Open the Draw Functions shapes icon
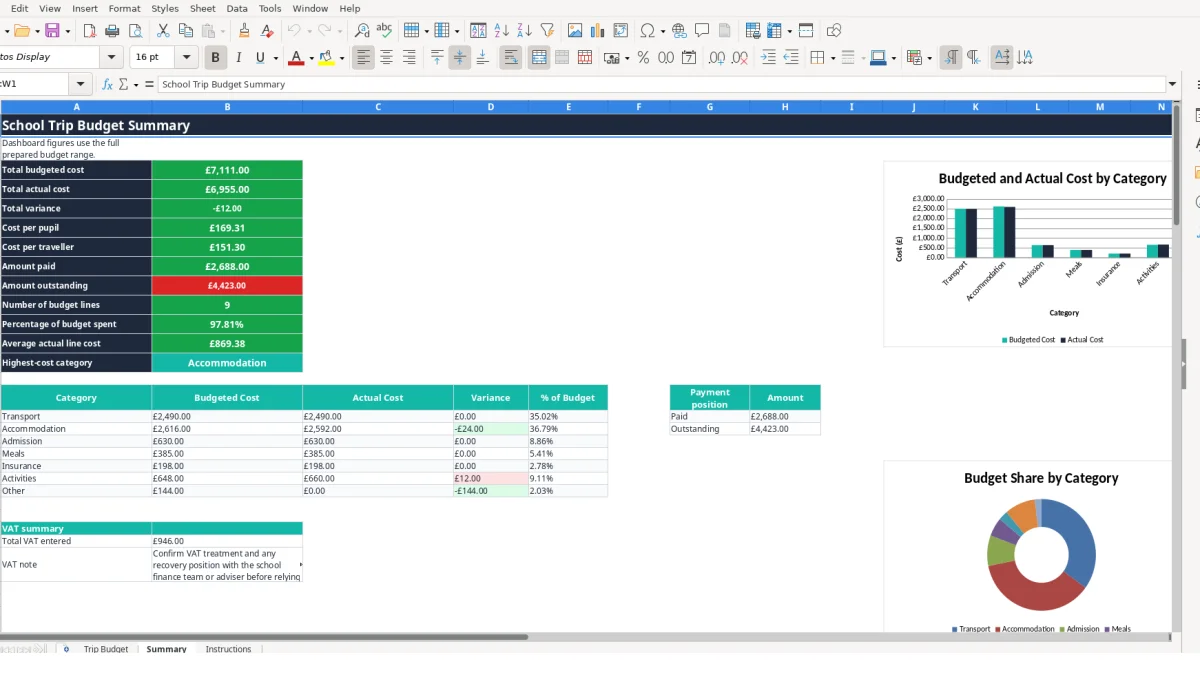1200x675 pixels. point(834,31)
